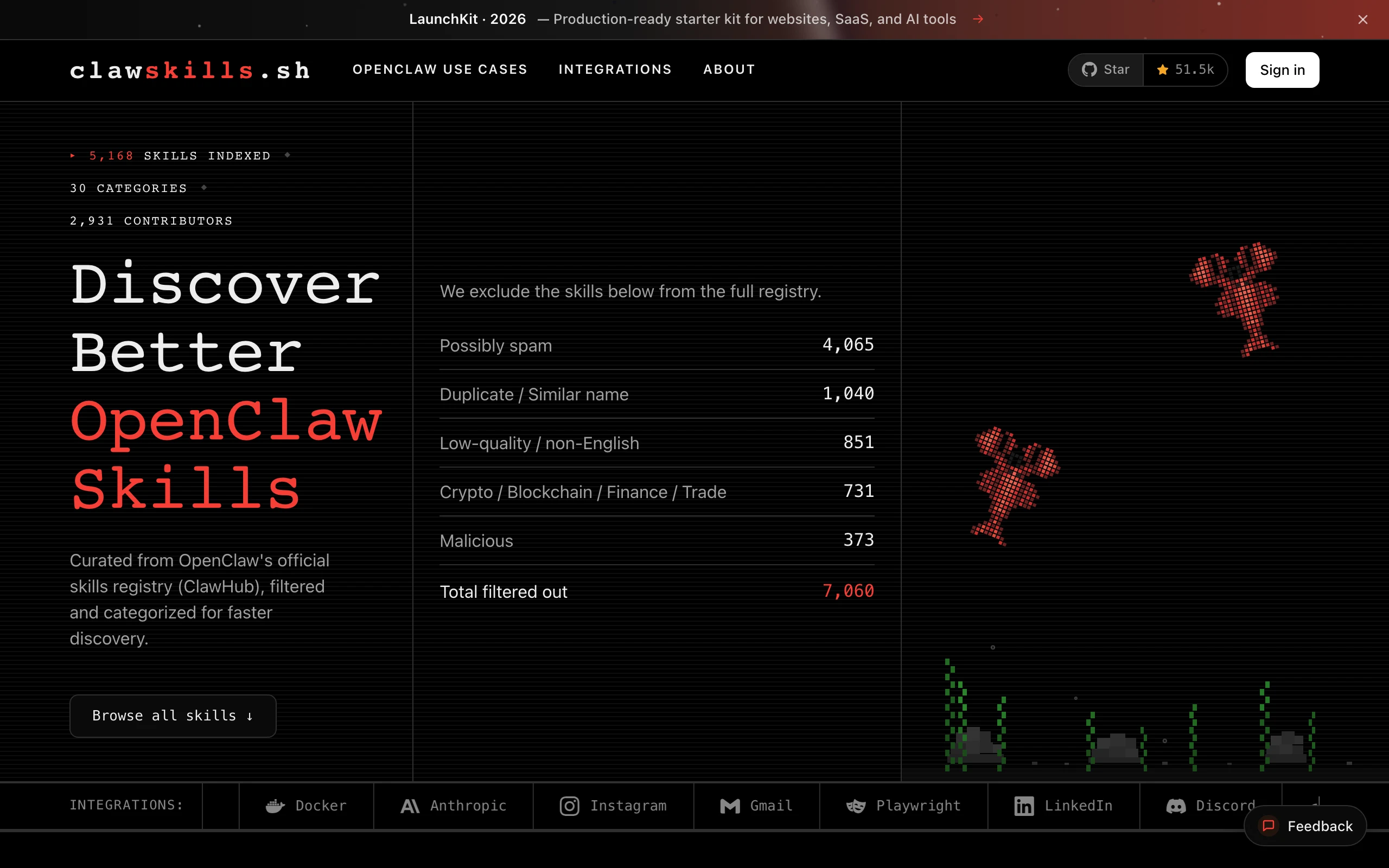Select the Anthropic logo icon
Screen dimensions: 1389x868
coord(410,806)
